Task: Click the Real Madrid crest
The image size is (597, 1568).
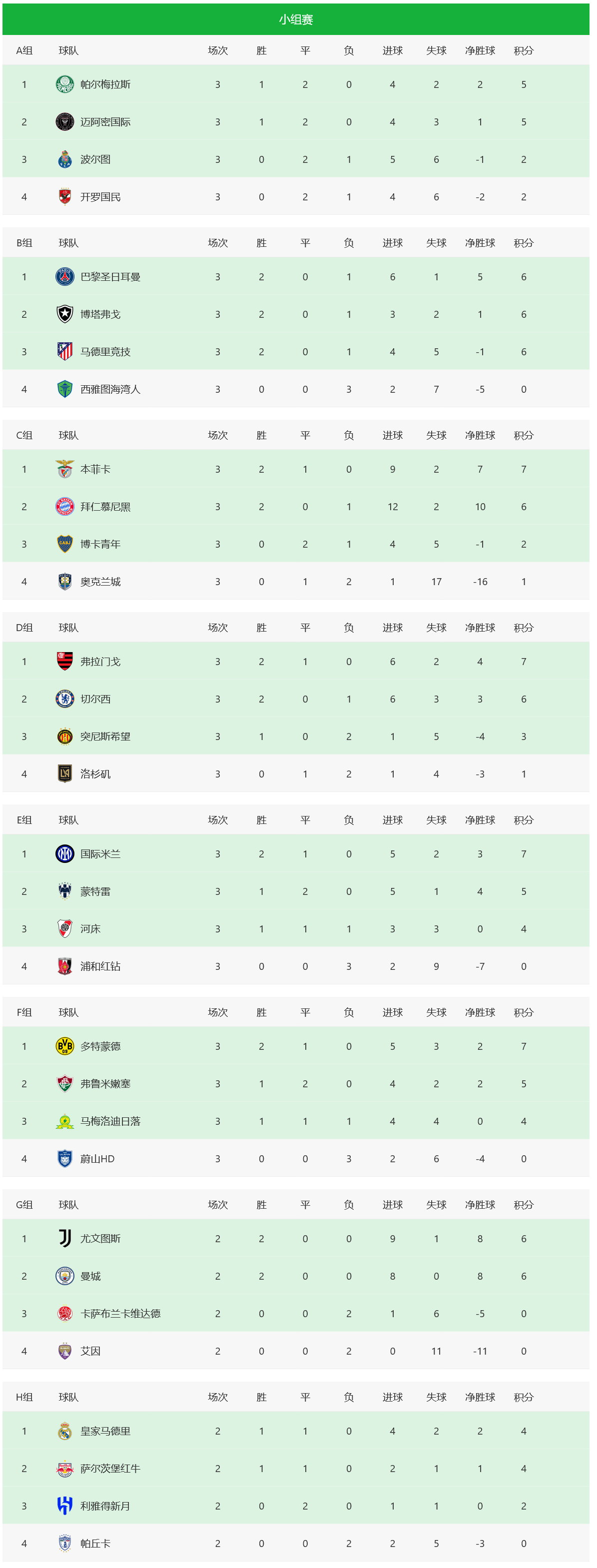Action: (x=64, y=1431)
